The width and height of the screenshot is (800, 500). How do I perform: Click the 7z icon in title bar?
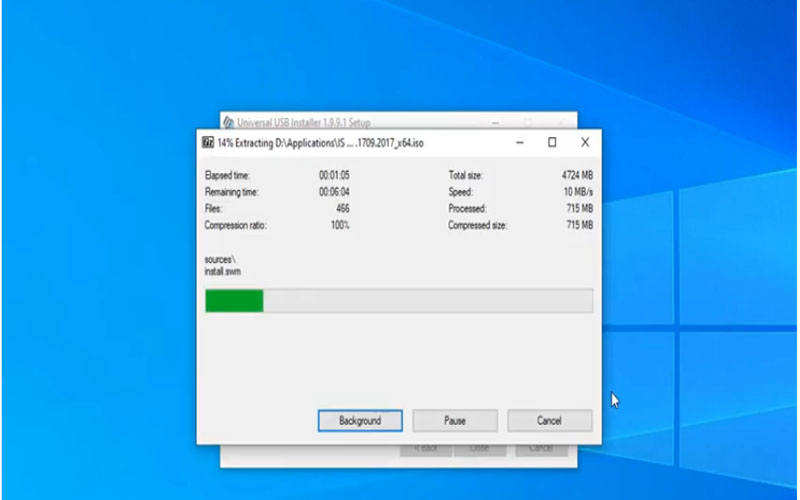(x=208, y=142)
